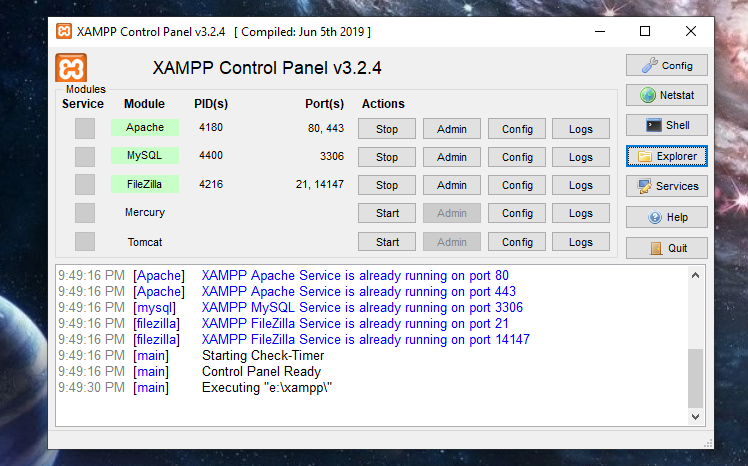Image resolution: width=748 pixels, height=466 pixels.
Task: Click FileZilla PID value 4216
Action: 211,184
